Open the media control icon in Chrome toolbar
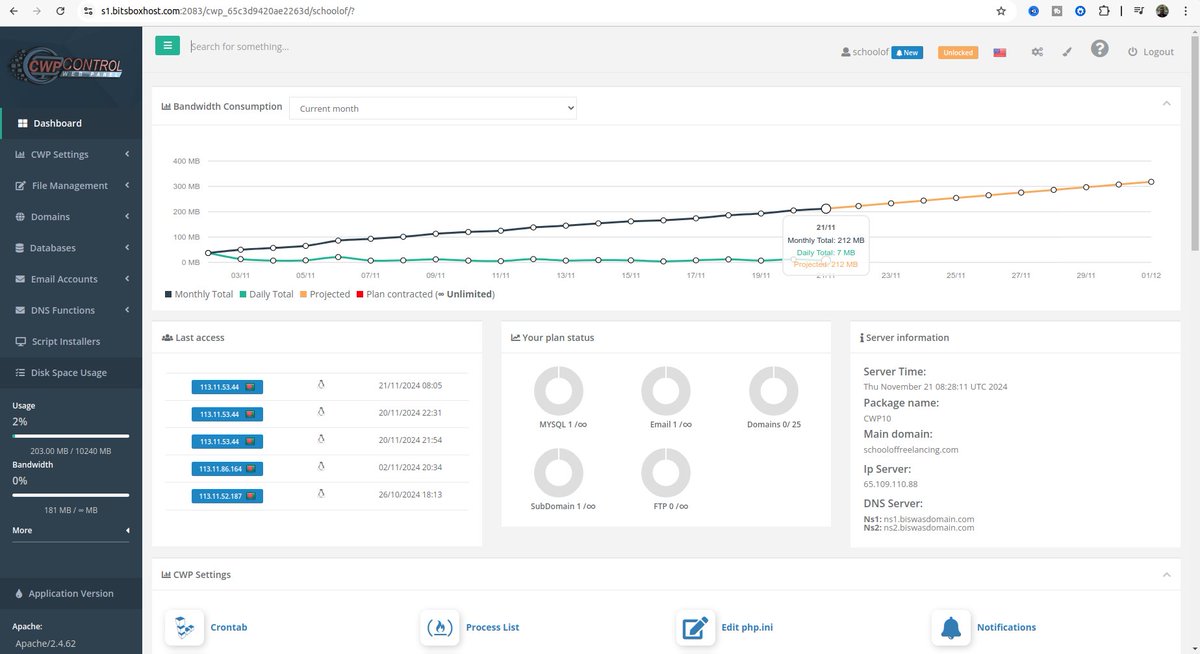Image resolution: width=1200 pixels, height=654 pixels. click(x=1138, y=11)
